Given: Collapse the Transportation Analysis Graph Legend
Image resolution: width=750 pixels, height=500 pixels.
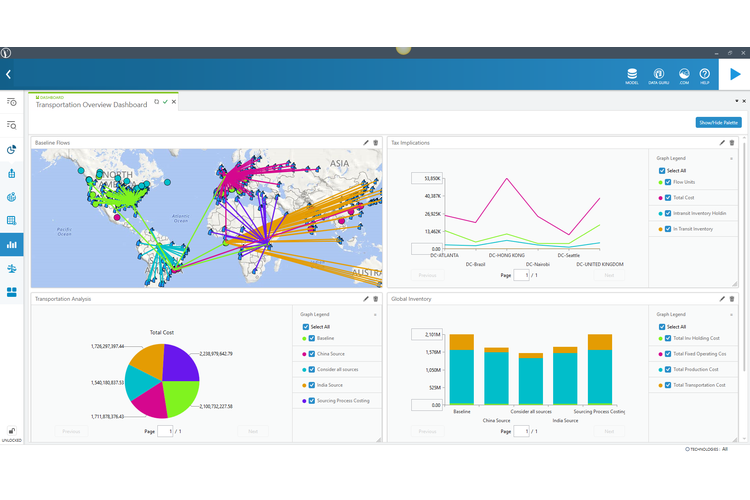Looking at the screenshot, I should [x=375, y=314].
